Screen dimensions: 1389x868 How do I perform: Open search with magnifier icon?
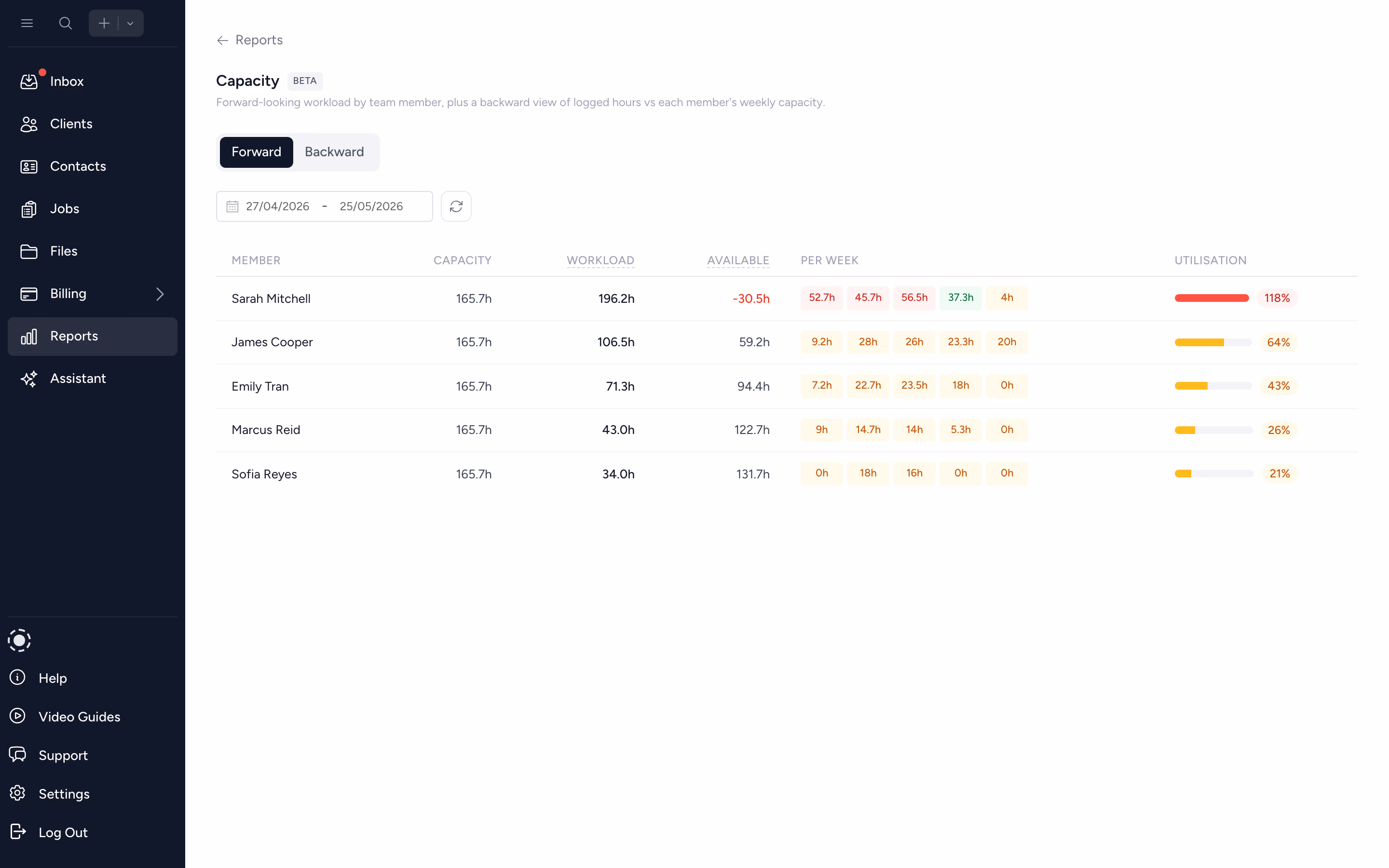point(66,24)
